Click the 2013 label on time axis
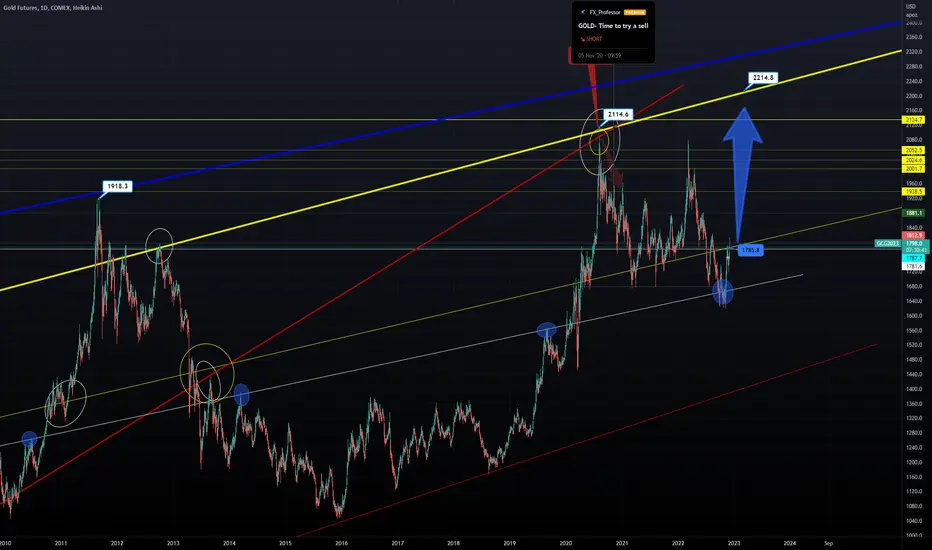932x550 pixels. pos(173,543)
